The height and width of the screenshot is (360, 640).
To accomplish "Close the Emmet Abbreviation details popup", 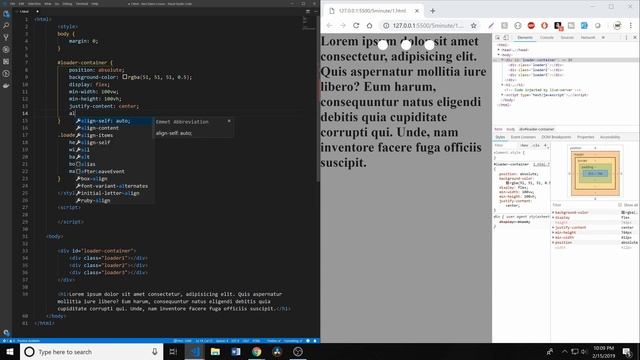I will click(x=229, y=121).
